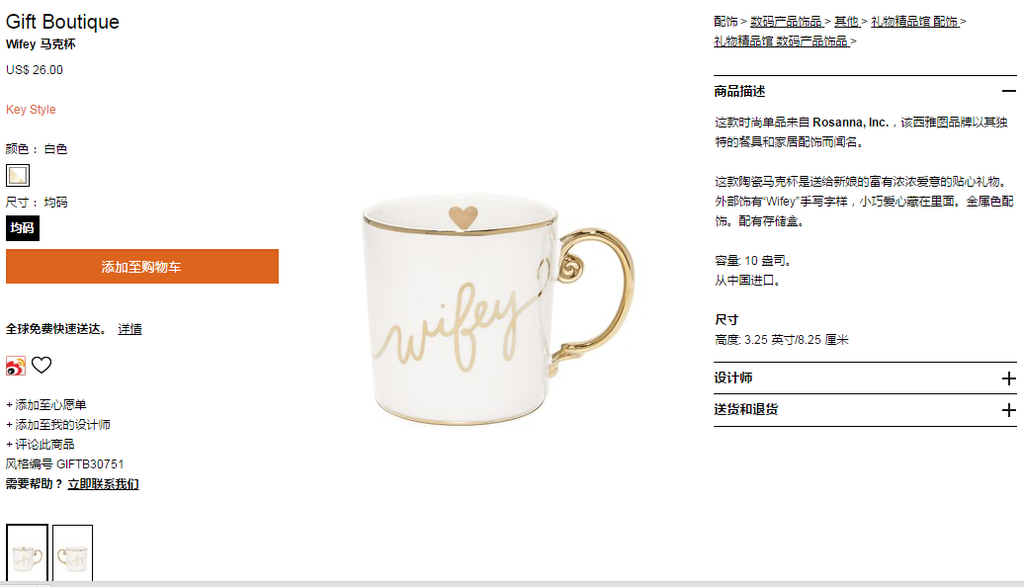1024x587 pixels.
Task: Open 礼物精品馆 配饰 breadcrumb
Action: click(x=914, y=22)
